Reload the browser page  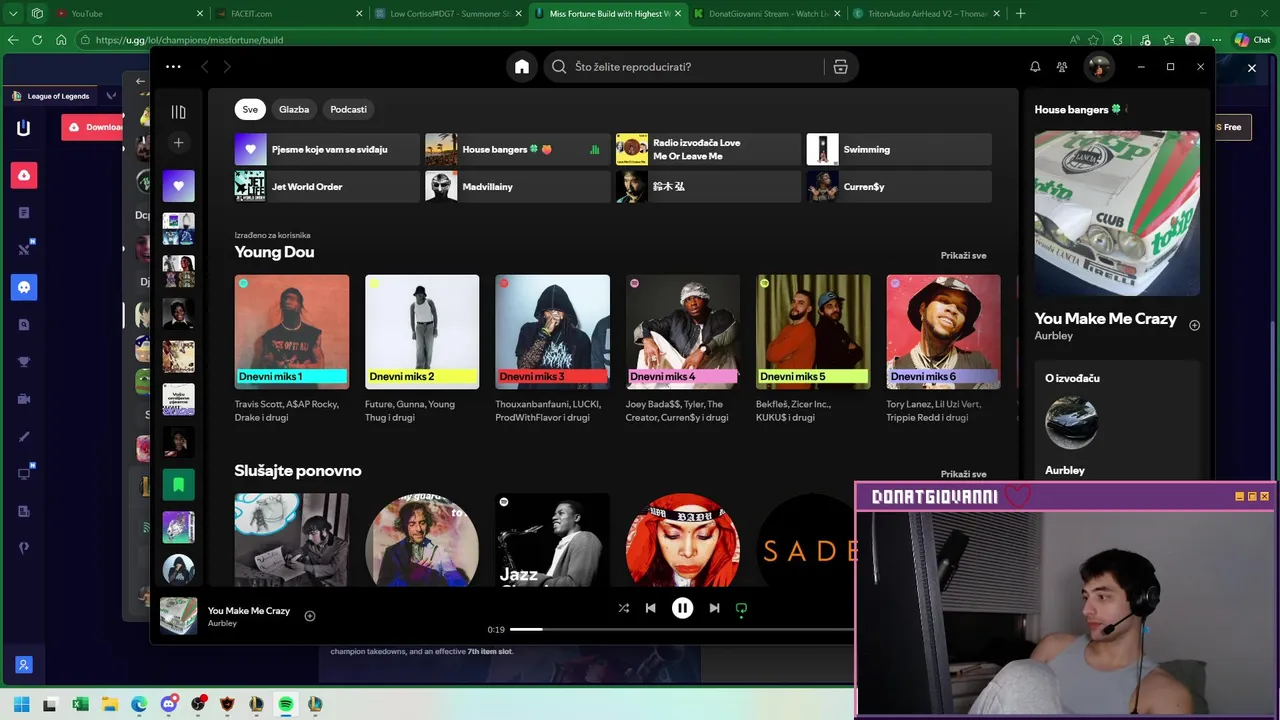[37, 40]
